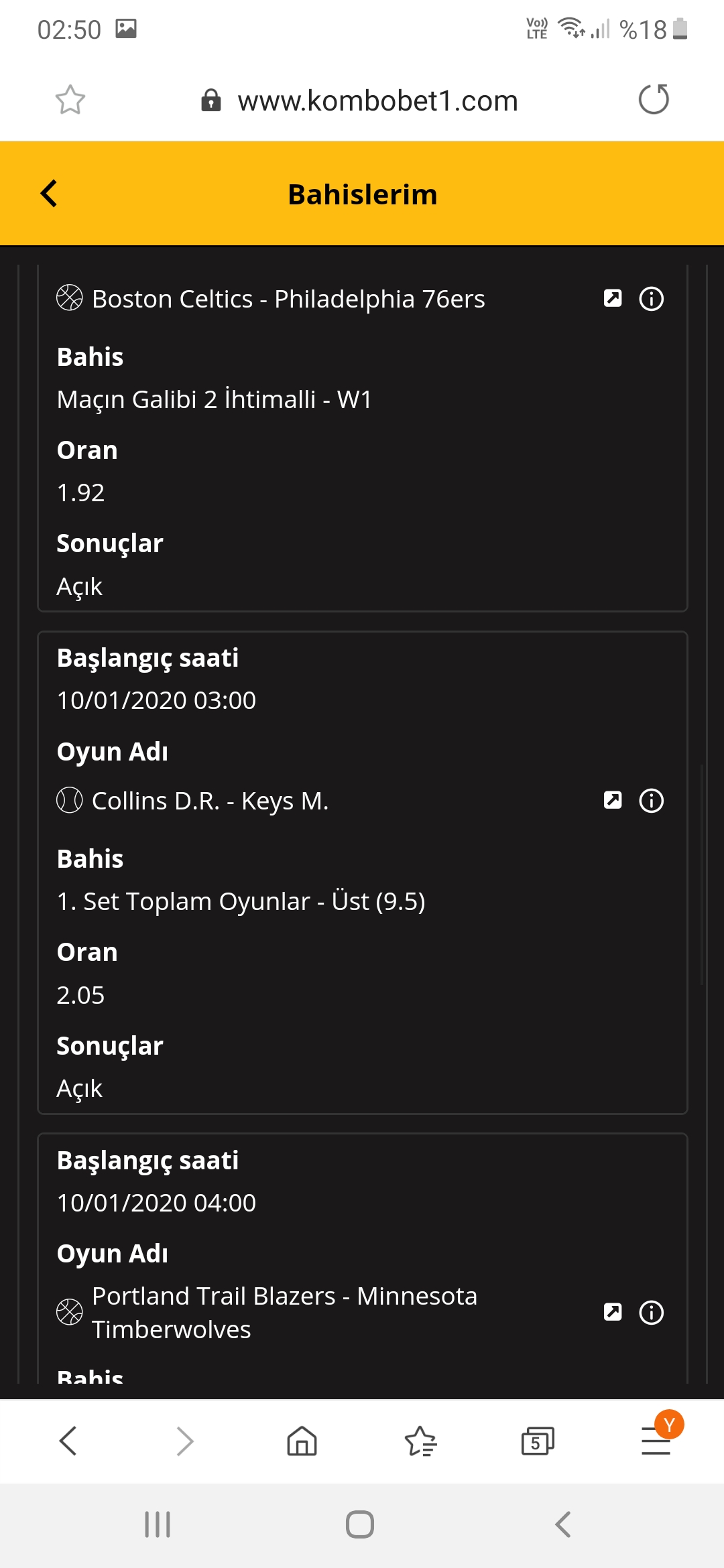Open the browser hamburger menu
Image resolution: width=724 pixels, height=1568 pixels.
656,1441
